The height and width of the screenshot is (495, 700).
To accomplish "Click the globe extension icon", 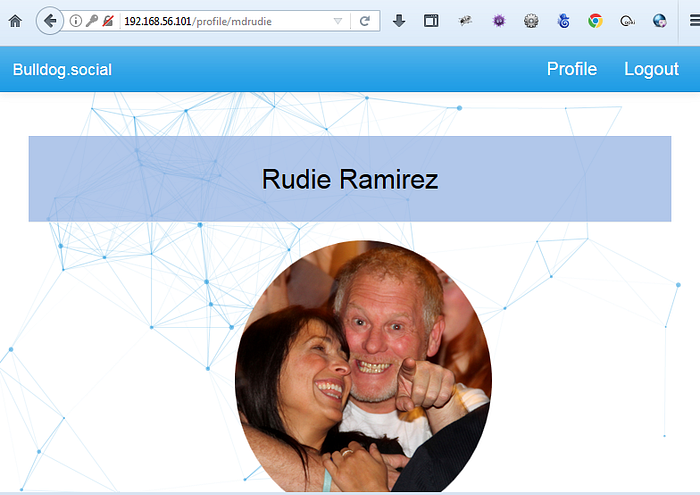I will click(x=659, y=21).
